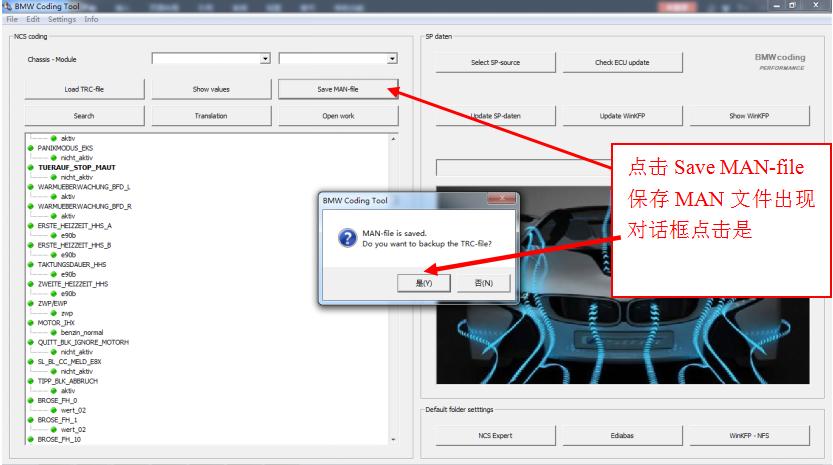This screenshot has width=833, height=465.
Task: Open the Edit menu
Action: pyautogui.click(x=33, y=19)
